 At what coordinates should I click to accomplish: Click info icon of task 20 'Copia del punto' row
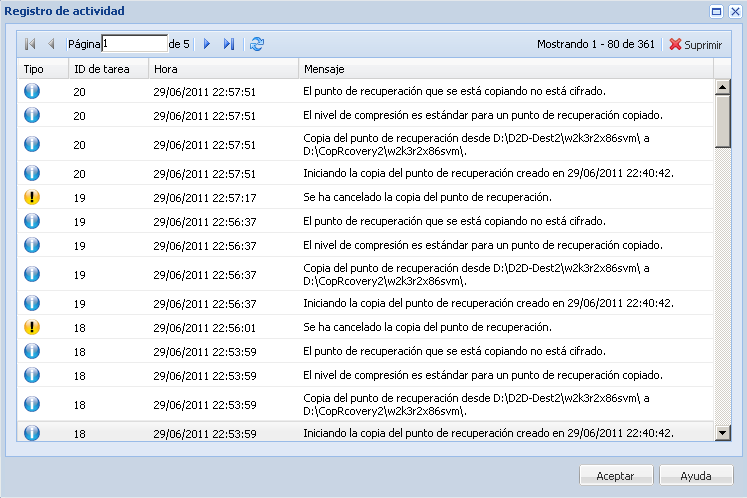(32, 144)
